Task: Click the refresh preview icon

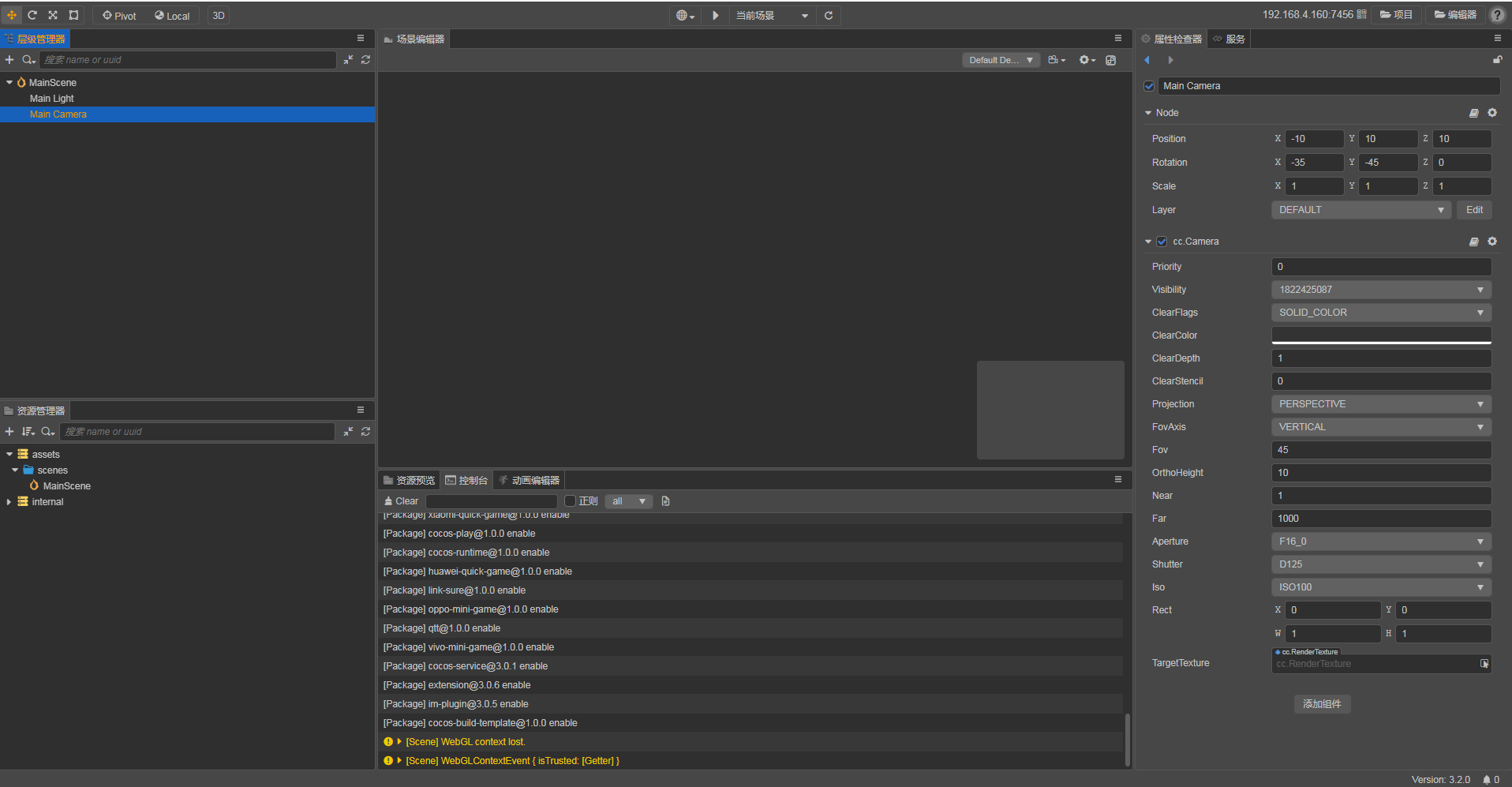Action: 829,16
